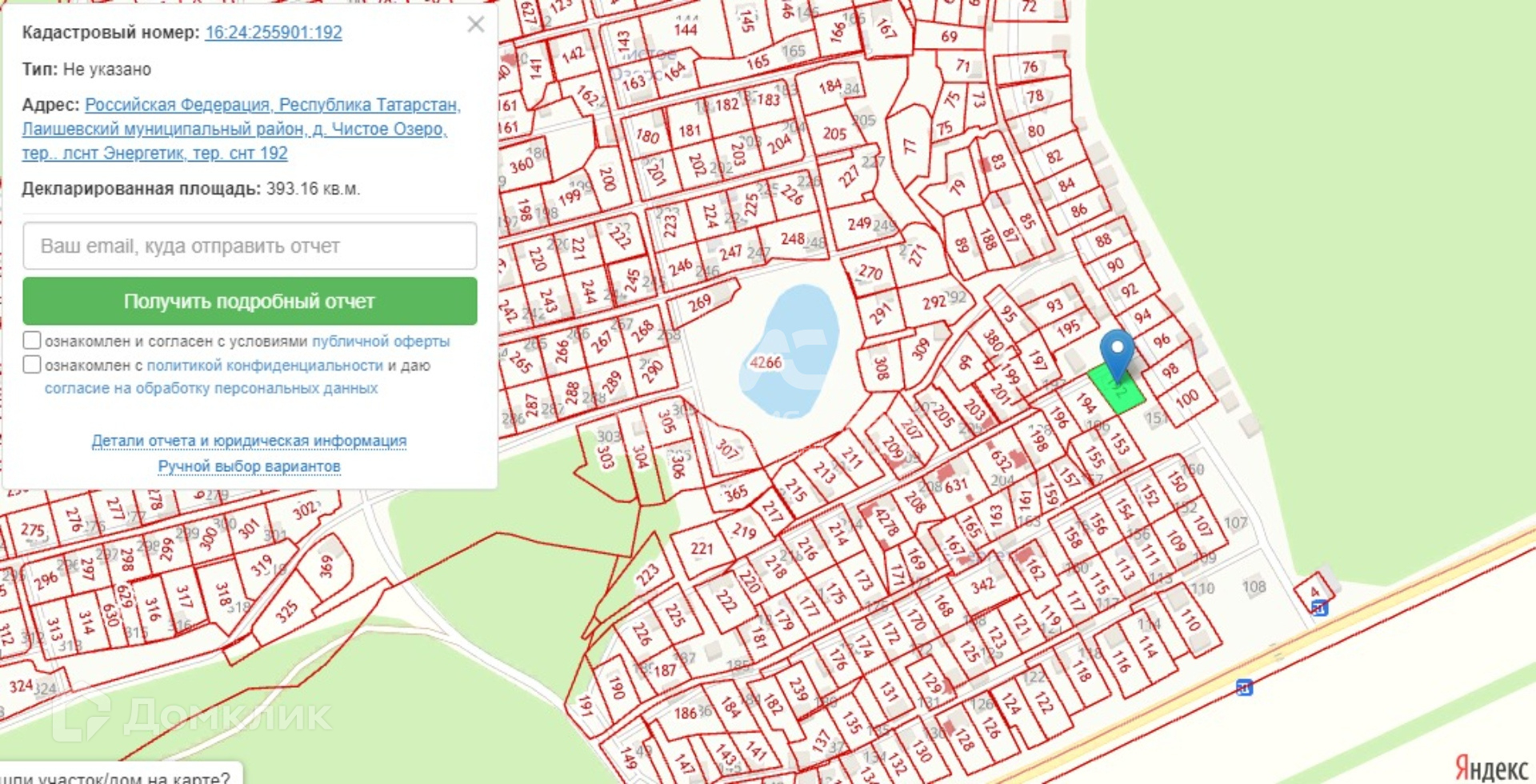Screen dimensions: 1536x784
Task: Select parcel 325 on the map
Action: (286, 611)
